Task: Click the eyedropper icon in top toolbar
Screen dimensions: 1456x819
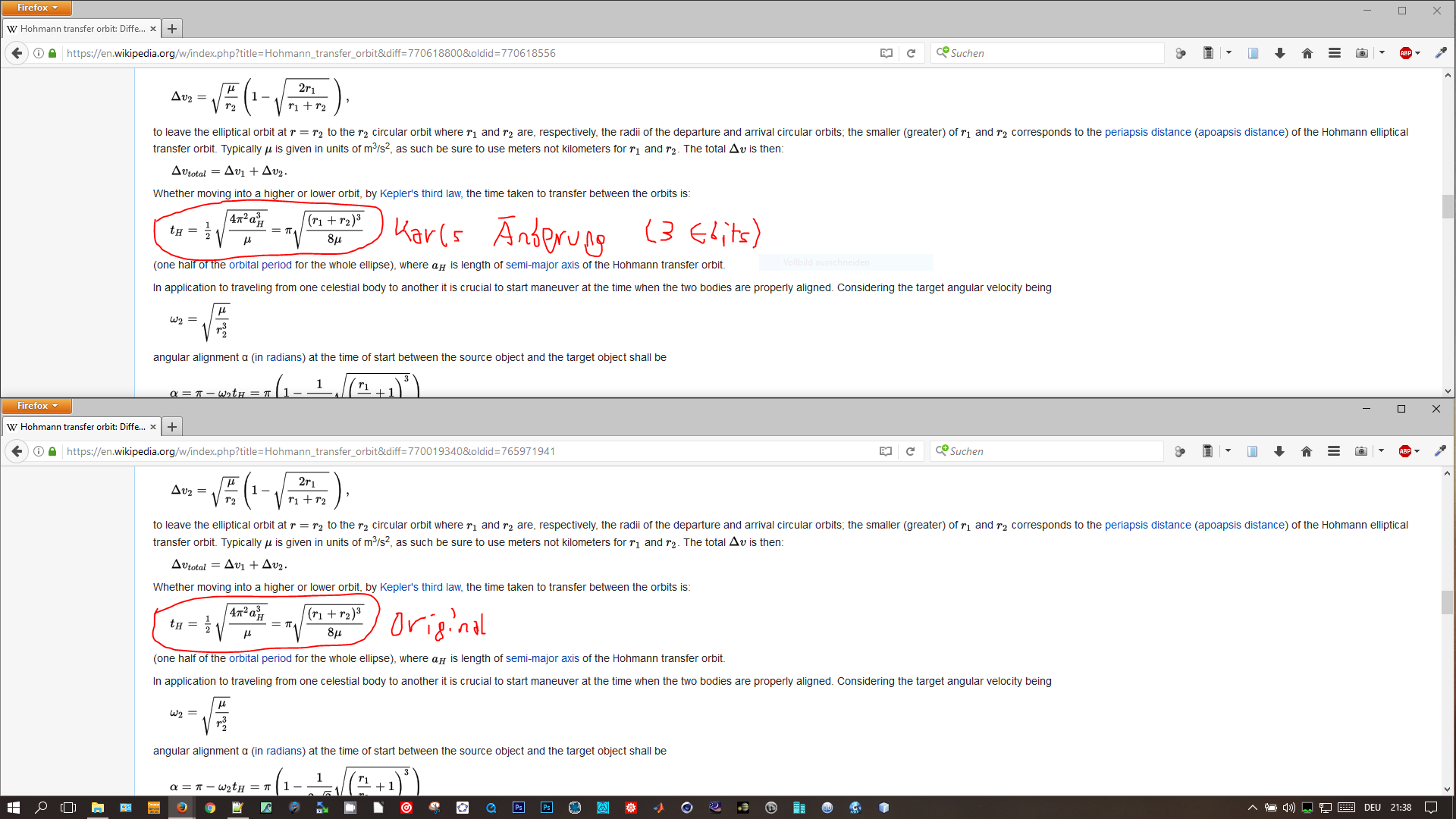Action: [1441, 53]
